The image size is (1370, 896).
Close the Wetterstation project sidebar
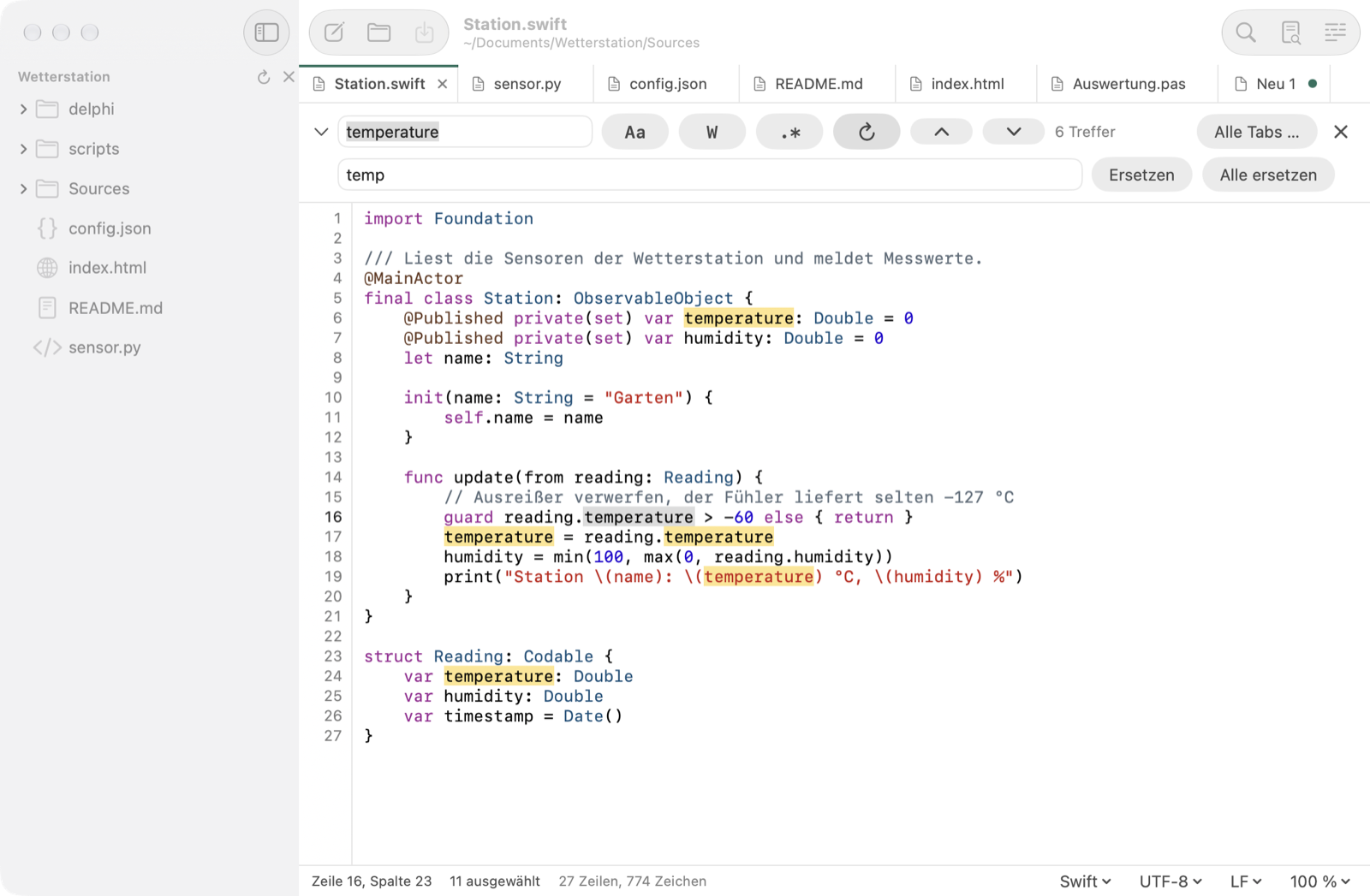pyautogui.click(x=289, y=77)
